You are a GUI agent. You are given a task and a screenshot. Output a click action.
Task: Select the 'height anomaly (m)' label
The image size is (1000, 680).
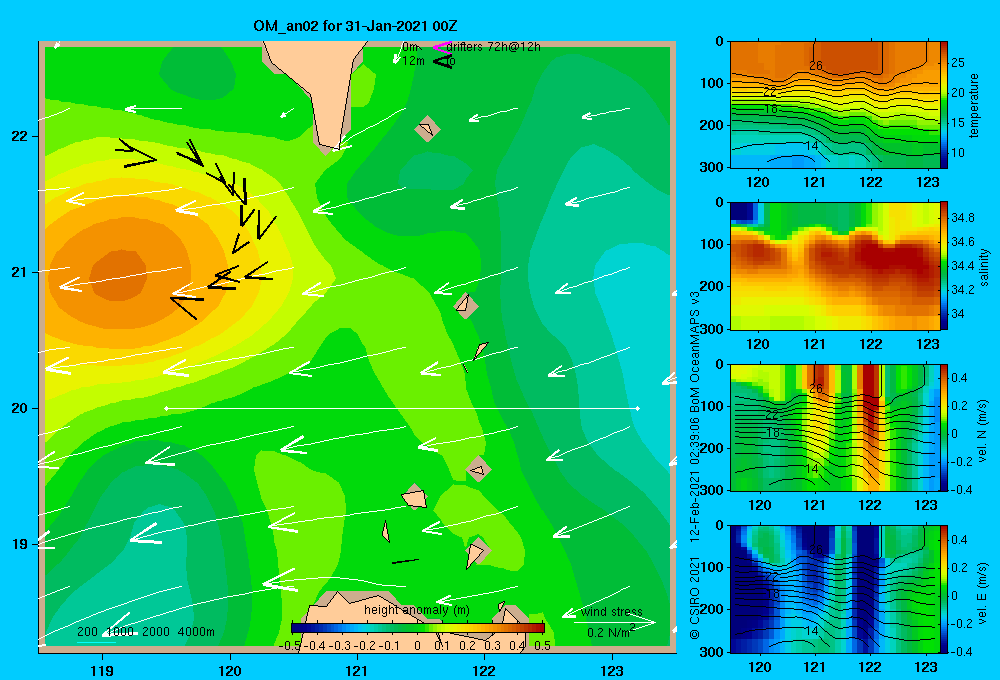(417, 610)
